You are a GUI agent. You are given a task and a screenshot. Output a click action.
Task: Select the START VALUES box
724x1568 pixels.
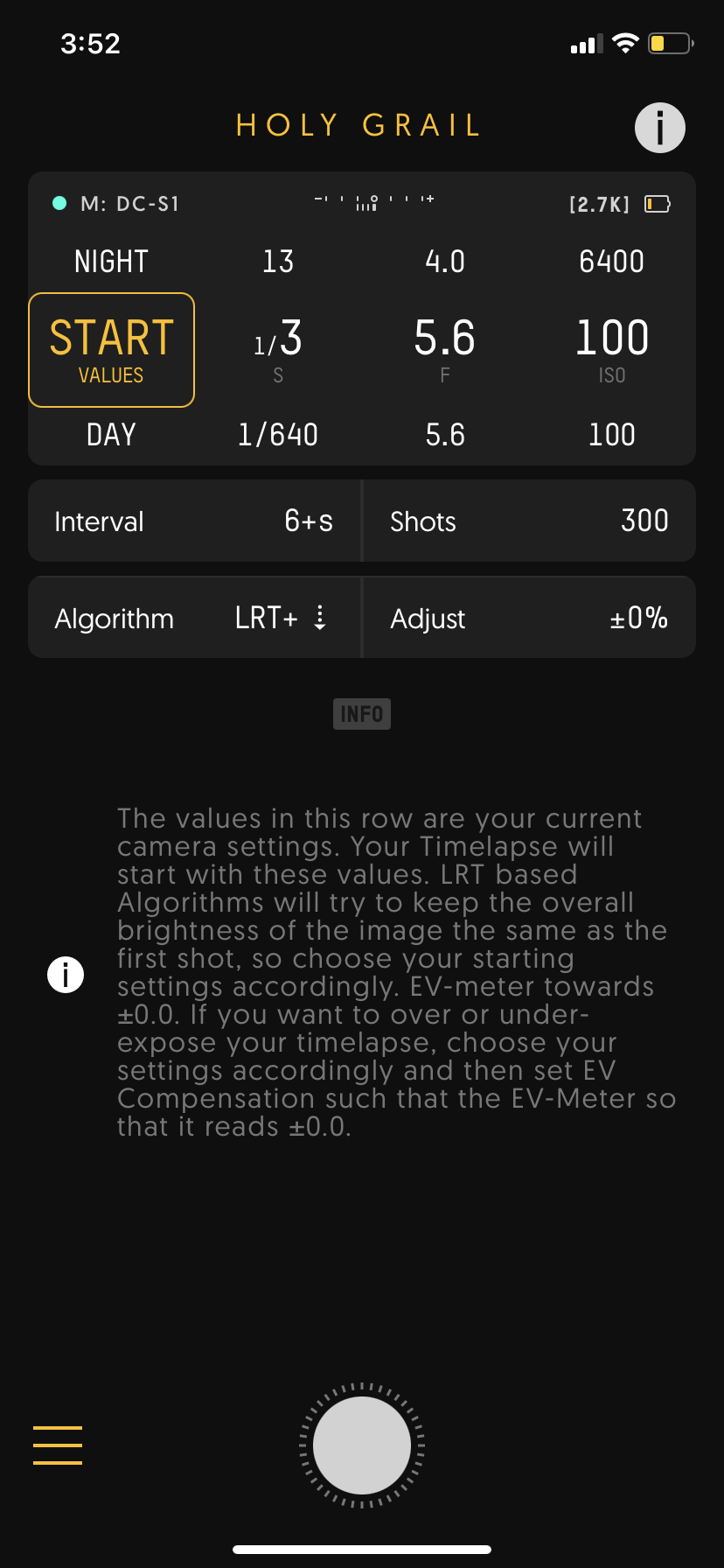pos(111,350)
